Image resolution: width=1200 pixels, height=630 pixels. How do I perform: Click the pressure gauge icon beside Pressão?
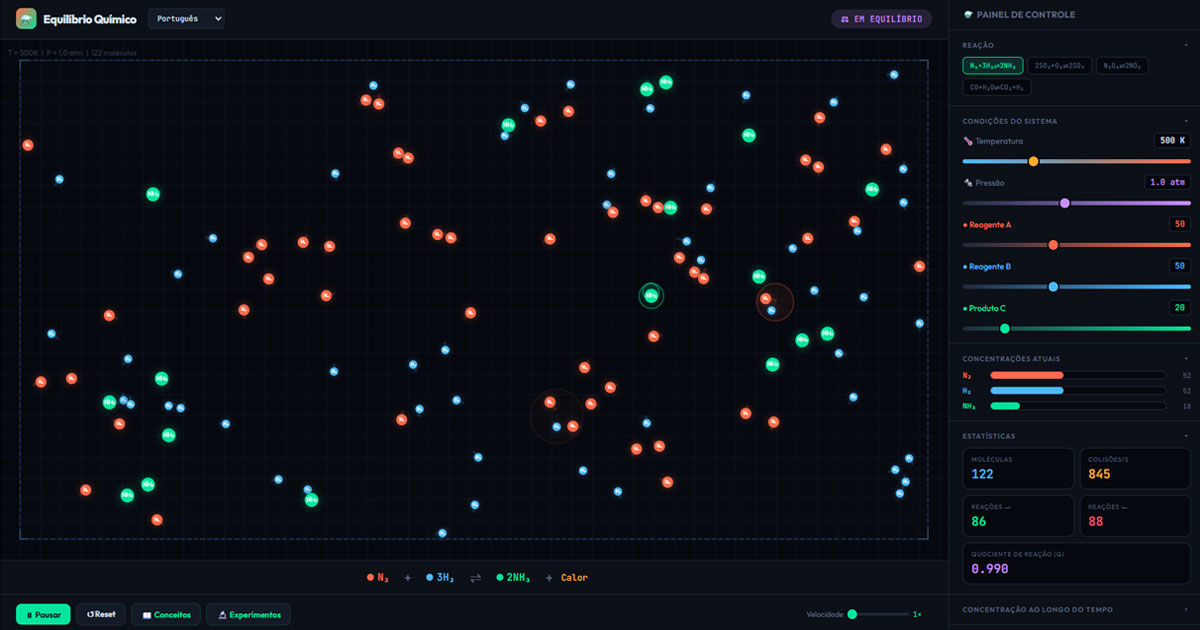pyautogui.click(x=968, y=183)
